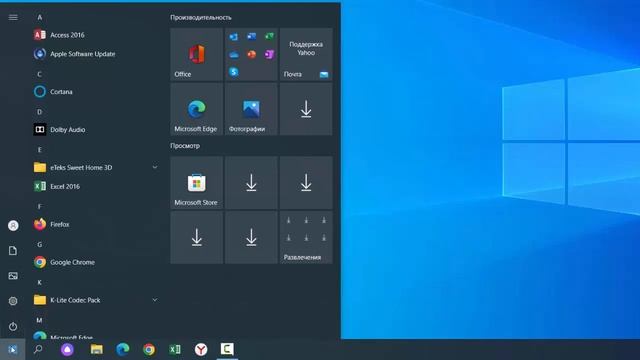The height and width of the screenshot is (360, 640).
Task: Launch Excel 2016 from the app list
Action: pyautogui.click(x=96, y=187)
